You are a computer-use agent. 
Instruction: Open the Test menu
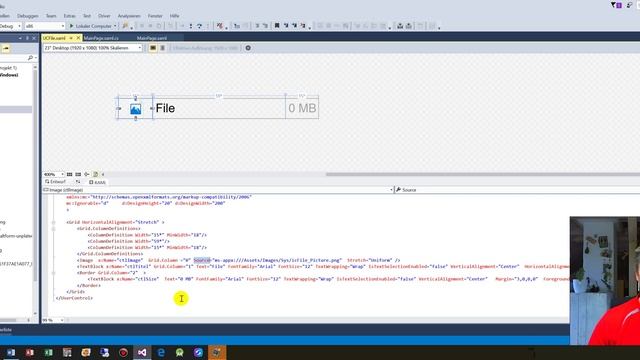(87, 16)
